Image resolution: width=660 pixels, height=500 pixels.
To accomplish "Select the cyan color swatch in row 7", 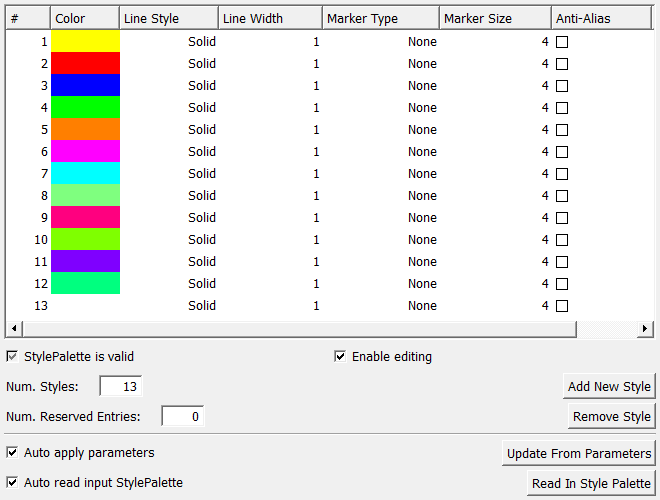I will [x=85, y=173].
